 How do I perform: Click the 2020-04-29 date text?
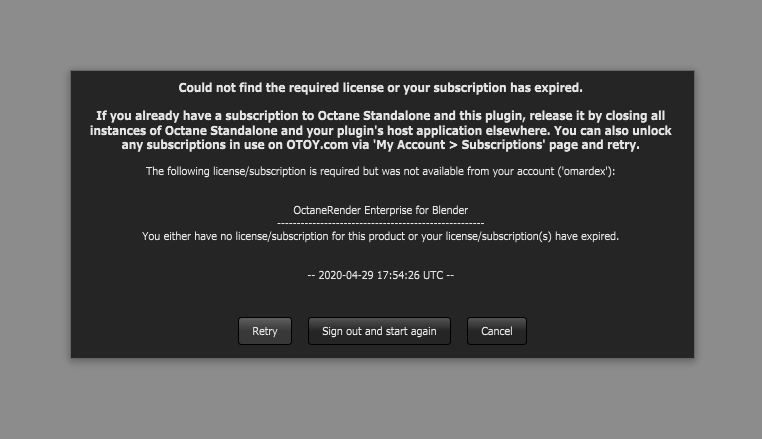(346, 275)
